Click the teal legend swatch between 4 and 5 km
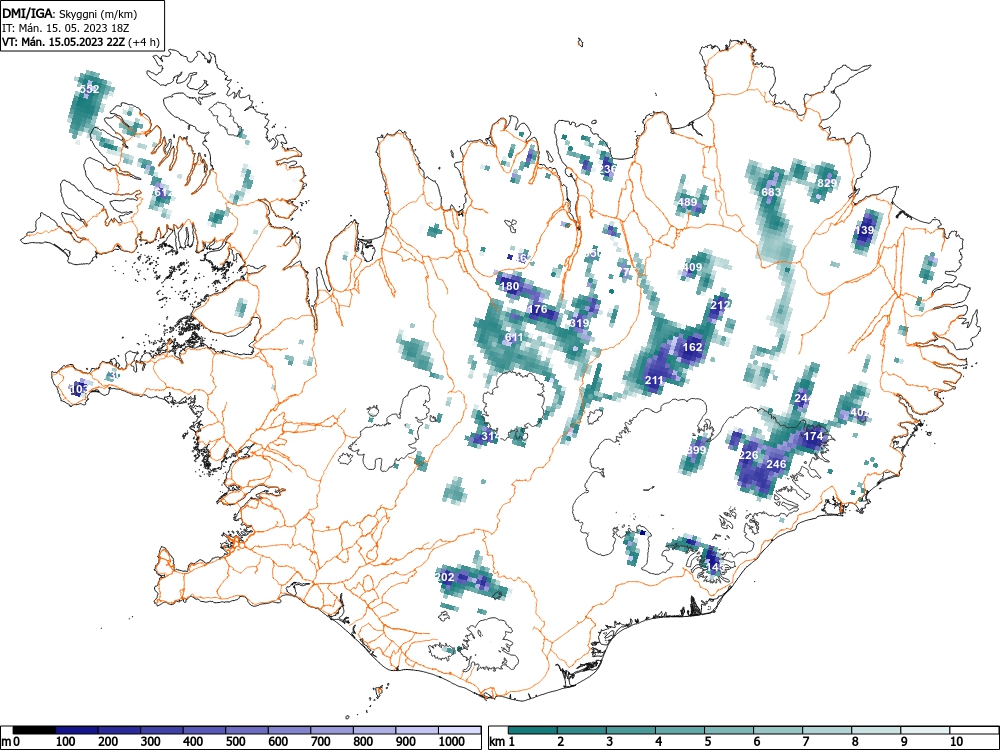The image size is (1000, 750). click(680, 730)
